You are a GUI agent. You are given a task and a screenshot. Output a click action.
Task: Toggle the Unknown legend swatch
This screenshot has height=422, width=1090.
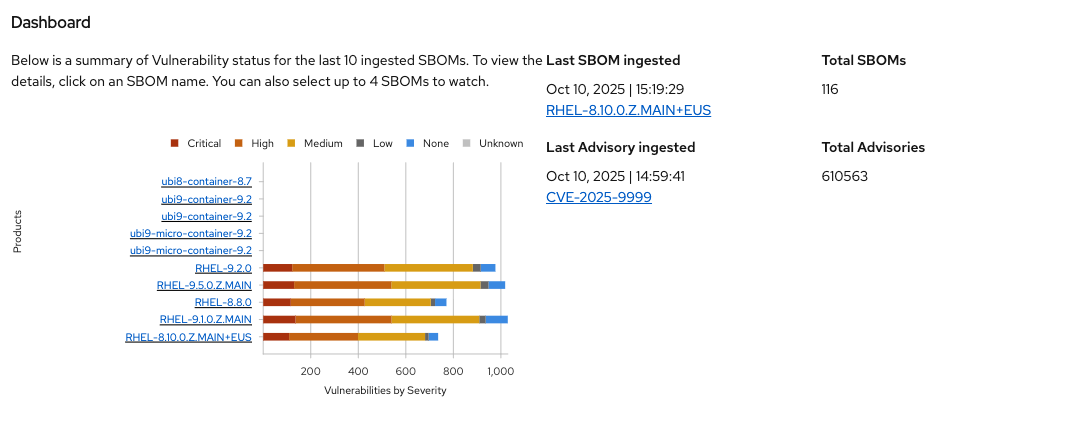[x=466, y=143]
